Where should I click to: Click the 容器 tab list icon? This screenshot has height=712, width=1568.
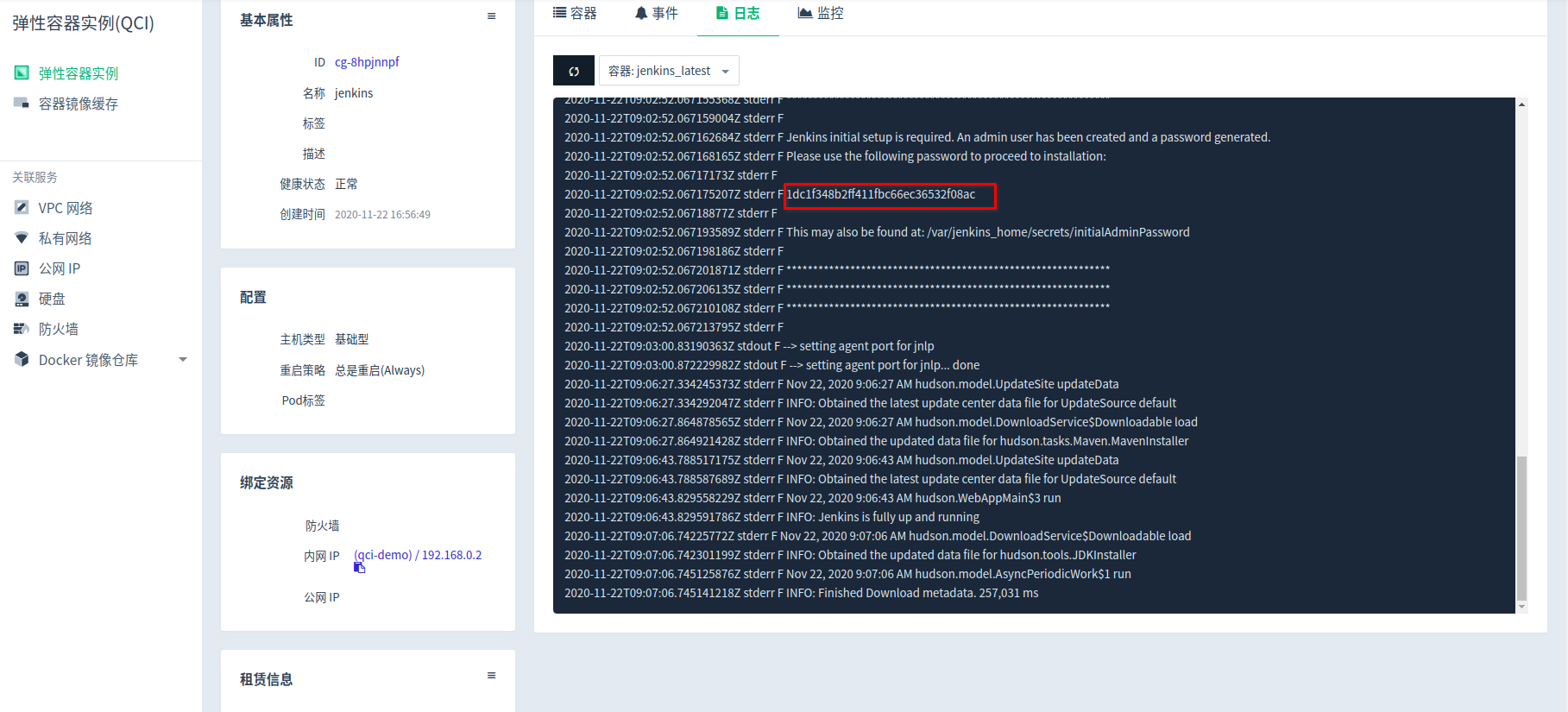point(560,13)
